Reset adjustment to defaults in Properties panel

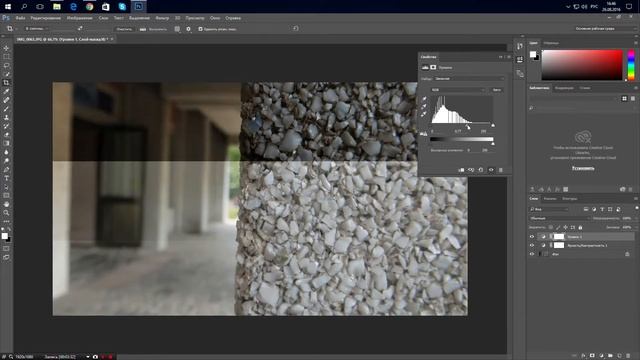pyautogui.click(x=481, y=170)
